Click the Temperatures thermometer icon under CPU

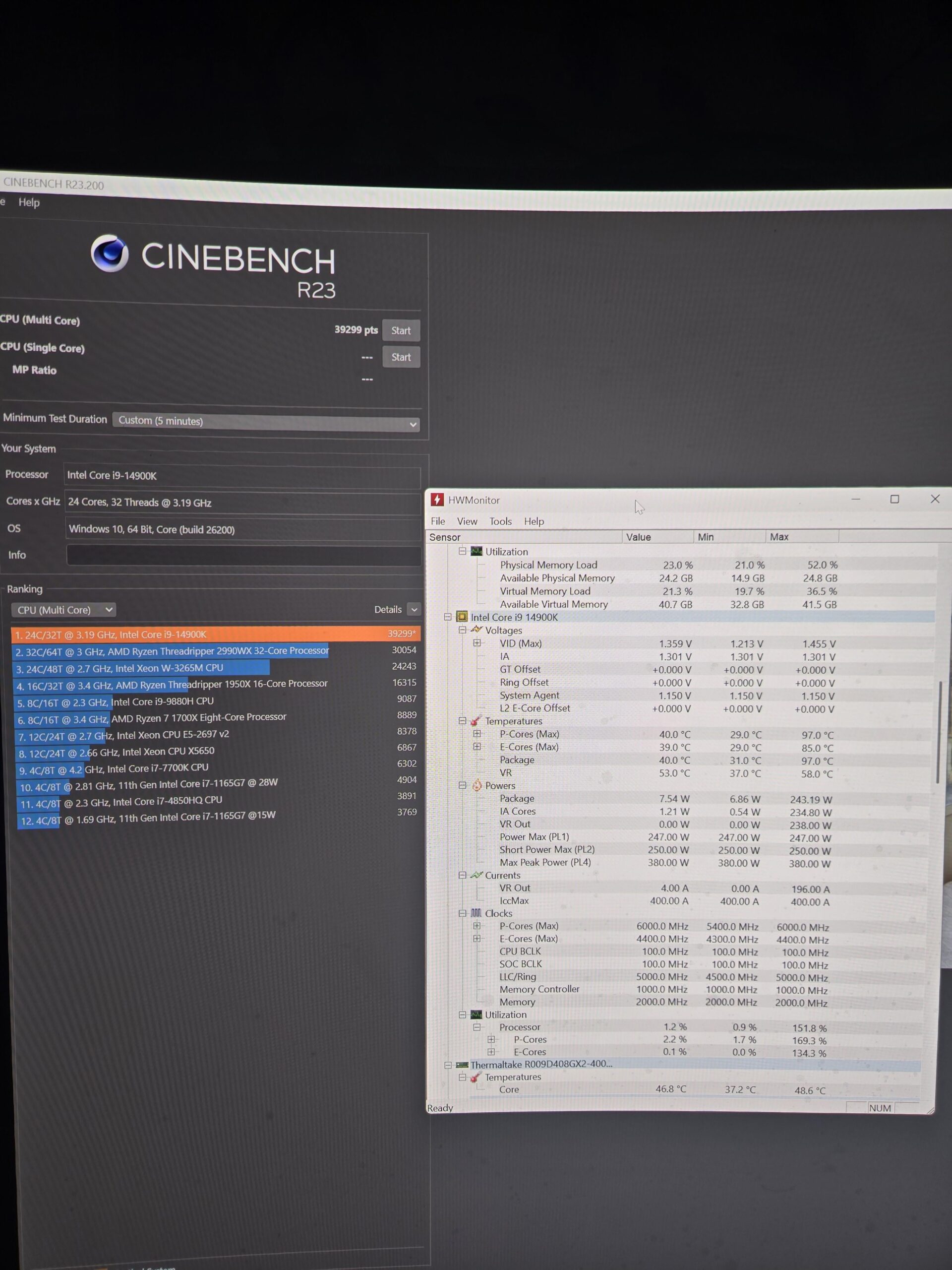pyautogui.click(x=475, y=721)
